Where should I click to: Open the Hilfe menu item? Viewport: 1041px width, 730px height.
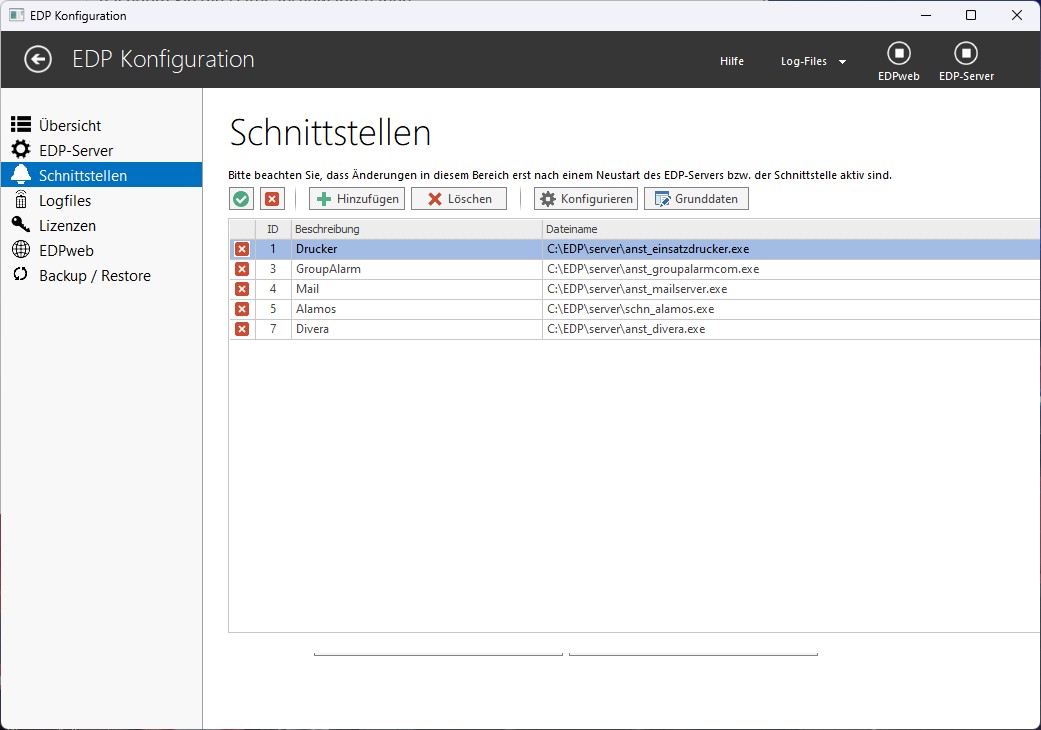(732, 61)
